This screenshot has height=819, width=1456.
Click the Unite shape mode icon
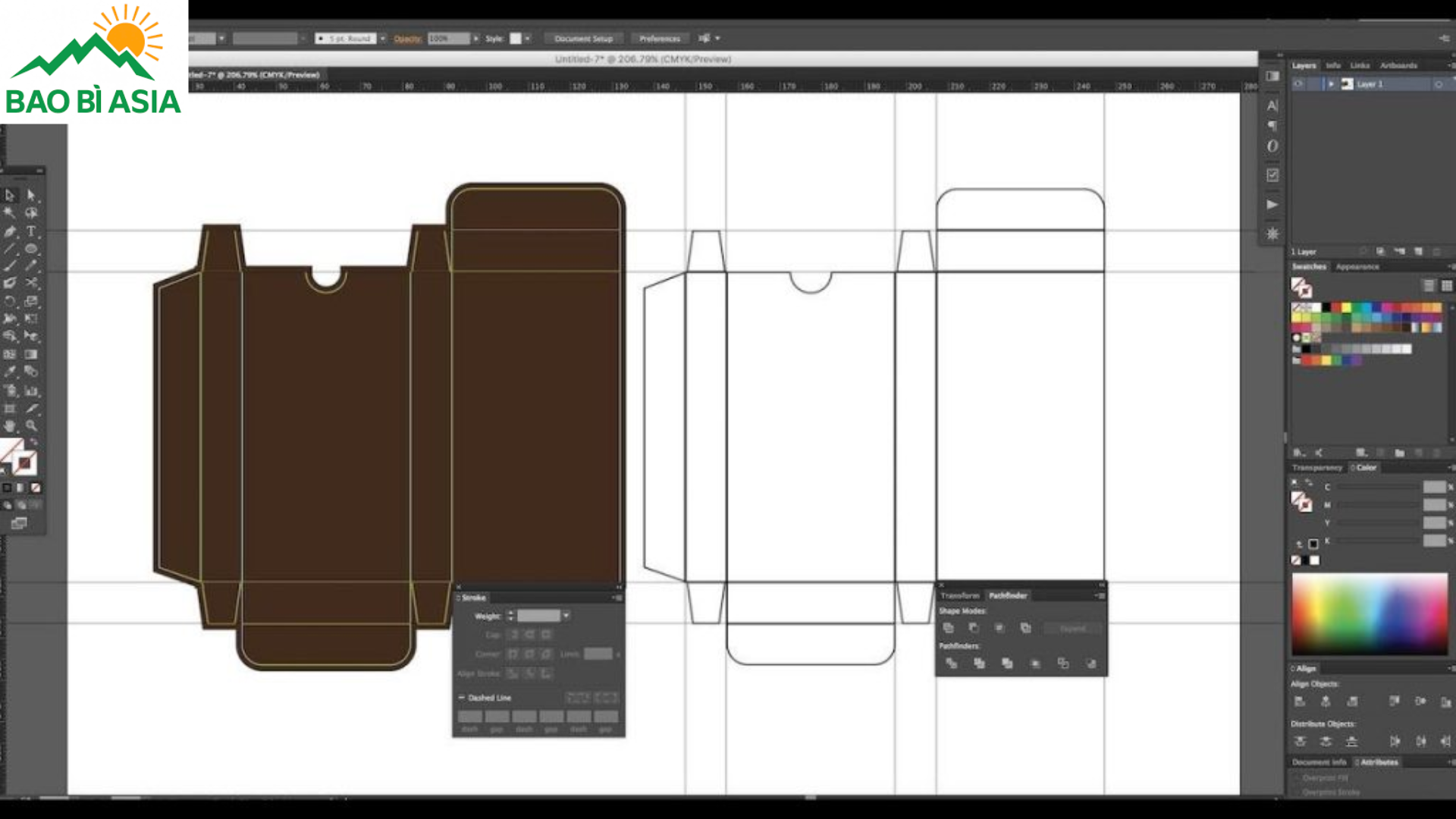coord(948,628)
